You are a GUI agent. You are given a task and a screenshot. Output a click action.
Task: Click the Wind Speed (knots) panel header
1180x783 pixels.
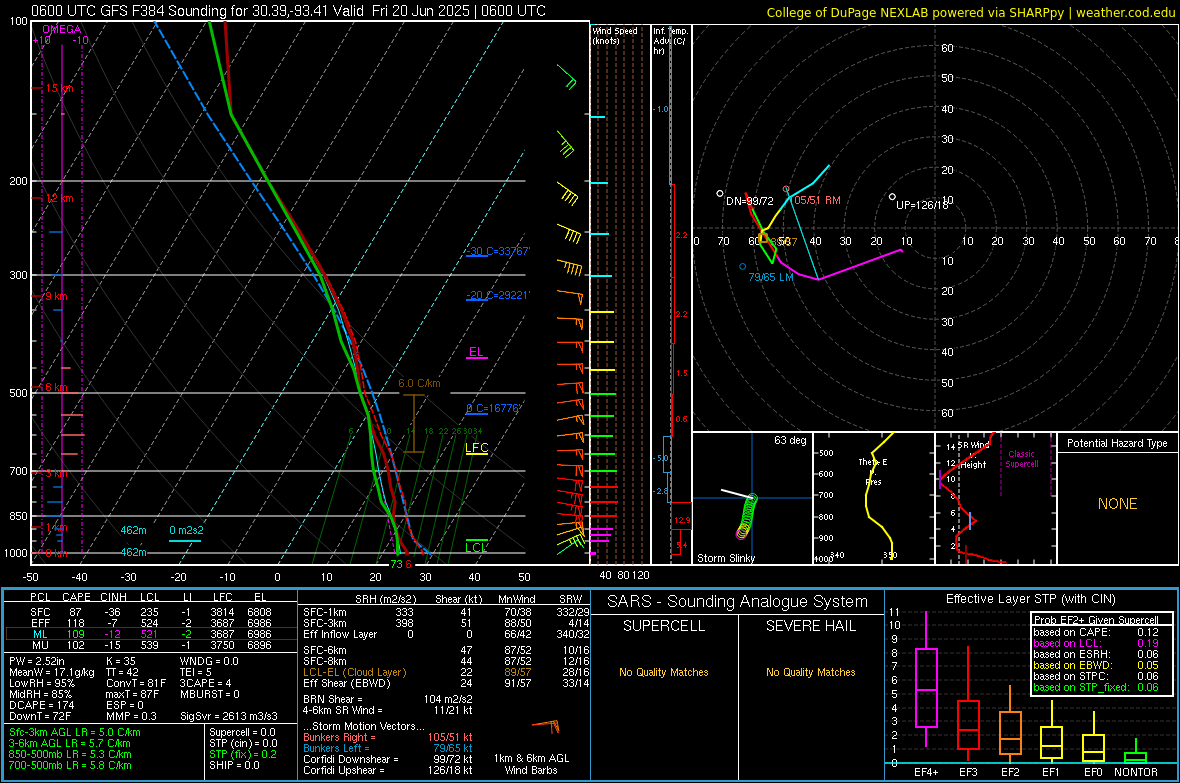click(x=614, y=35)
